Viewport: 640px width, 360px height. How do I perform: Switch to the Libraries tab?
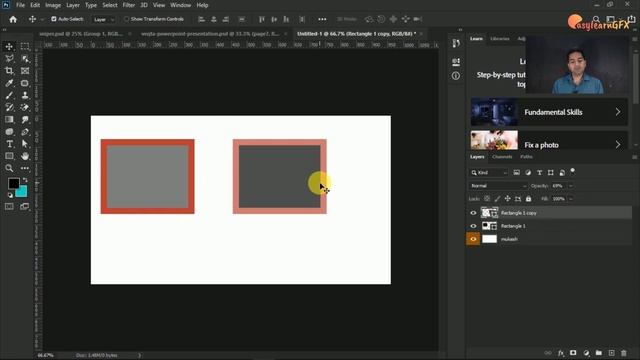[x=500, y=39]
